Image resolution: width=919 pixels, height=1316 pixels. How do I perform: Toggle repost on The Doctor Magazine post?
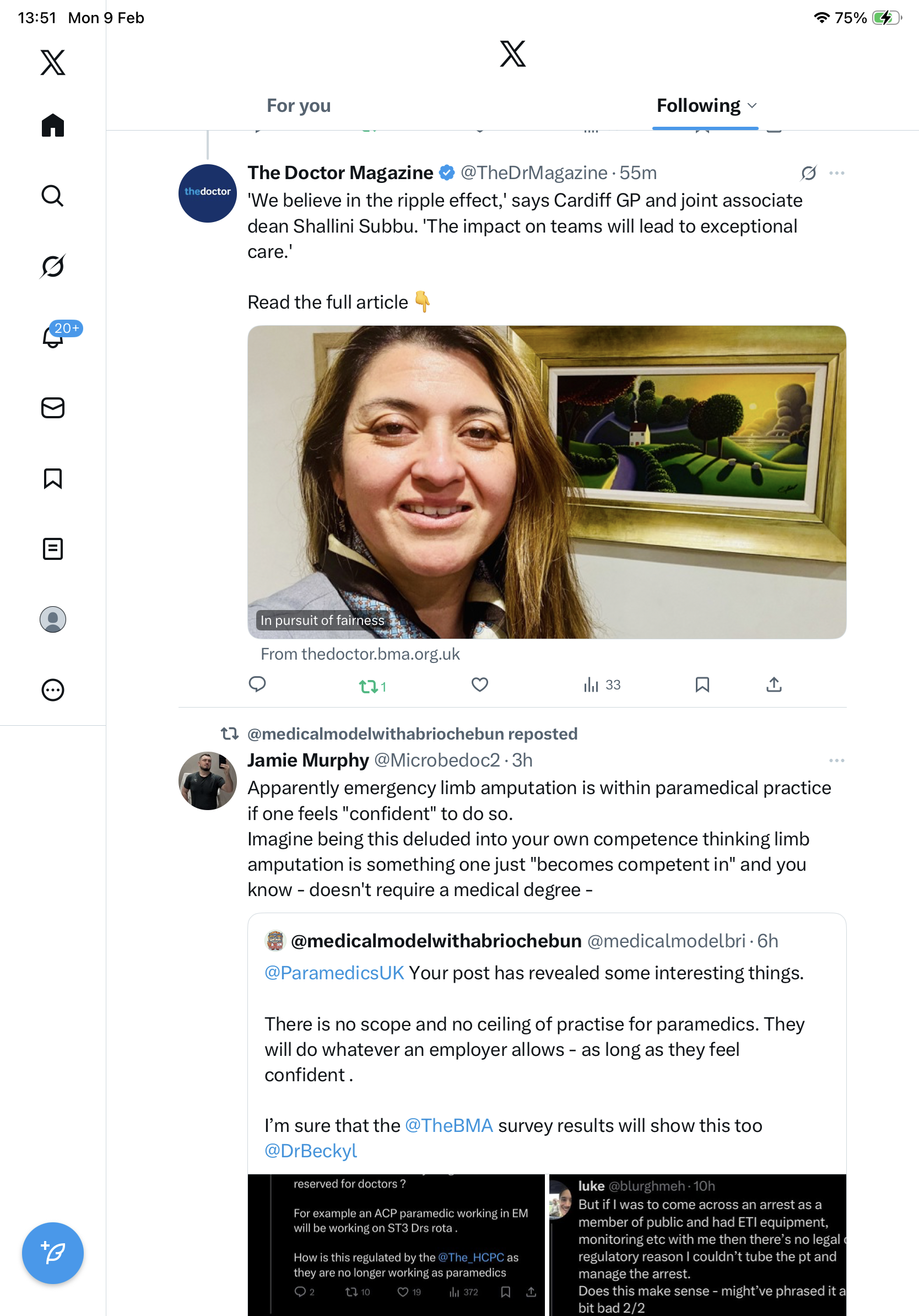[369, 686]
